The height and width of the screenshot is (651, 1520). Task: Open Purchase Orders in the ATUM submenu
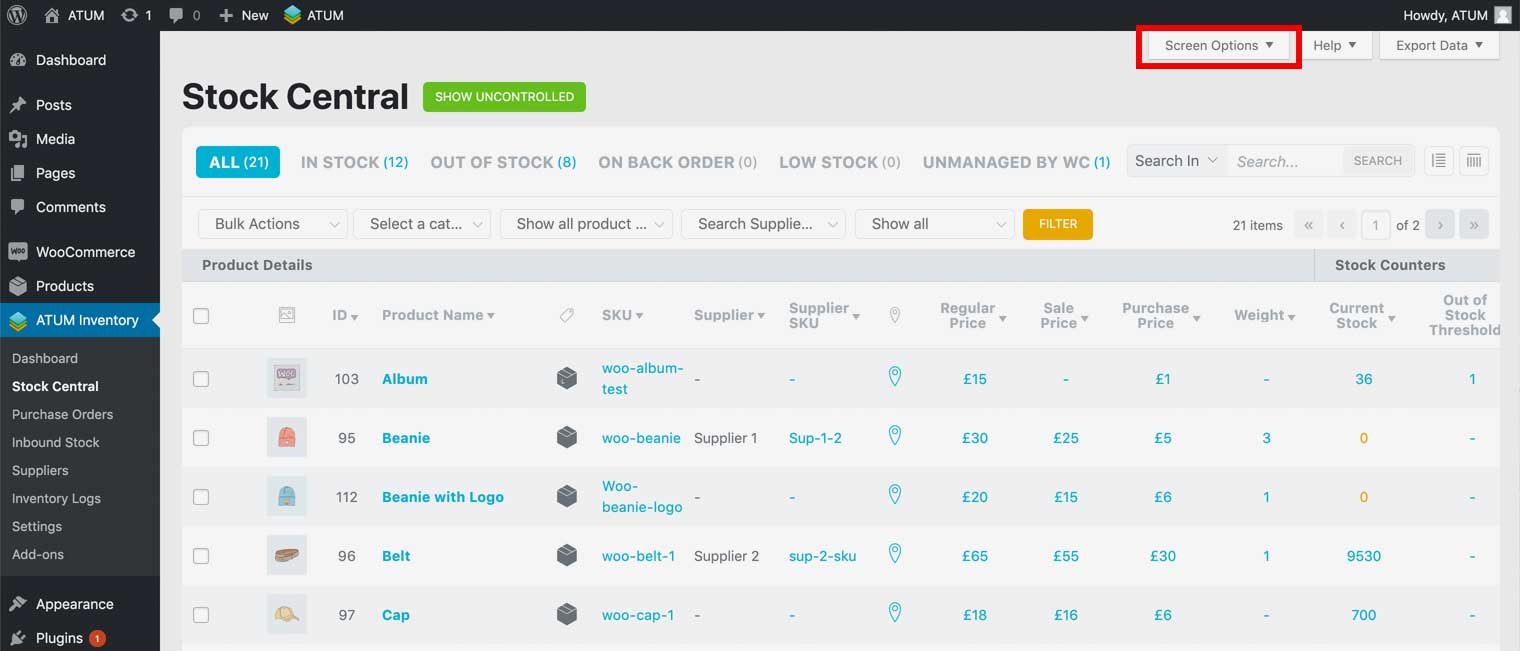62,414
